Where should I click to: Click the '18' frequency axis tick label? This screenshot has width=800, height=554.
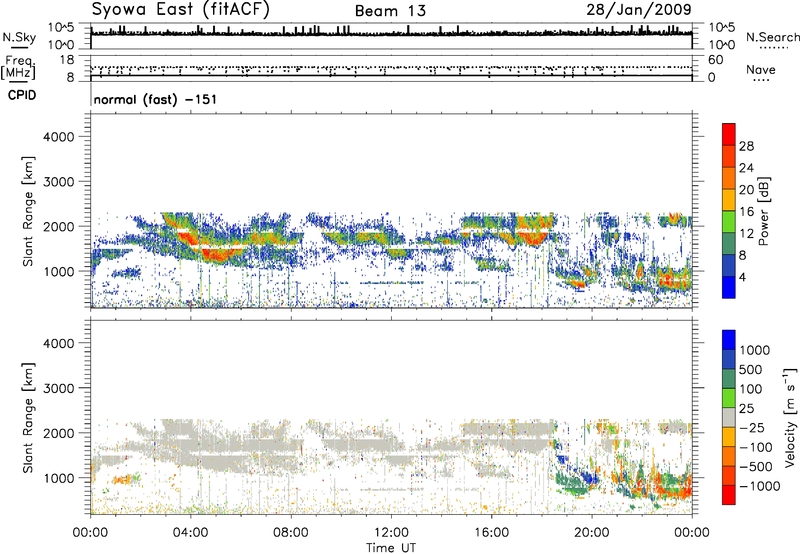67,60
